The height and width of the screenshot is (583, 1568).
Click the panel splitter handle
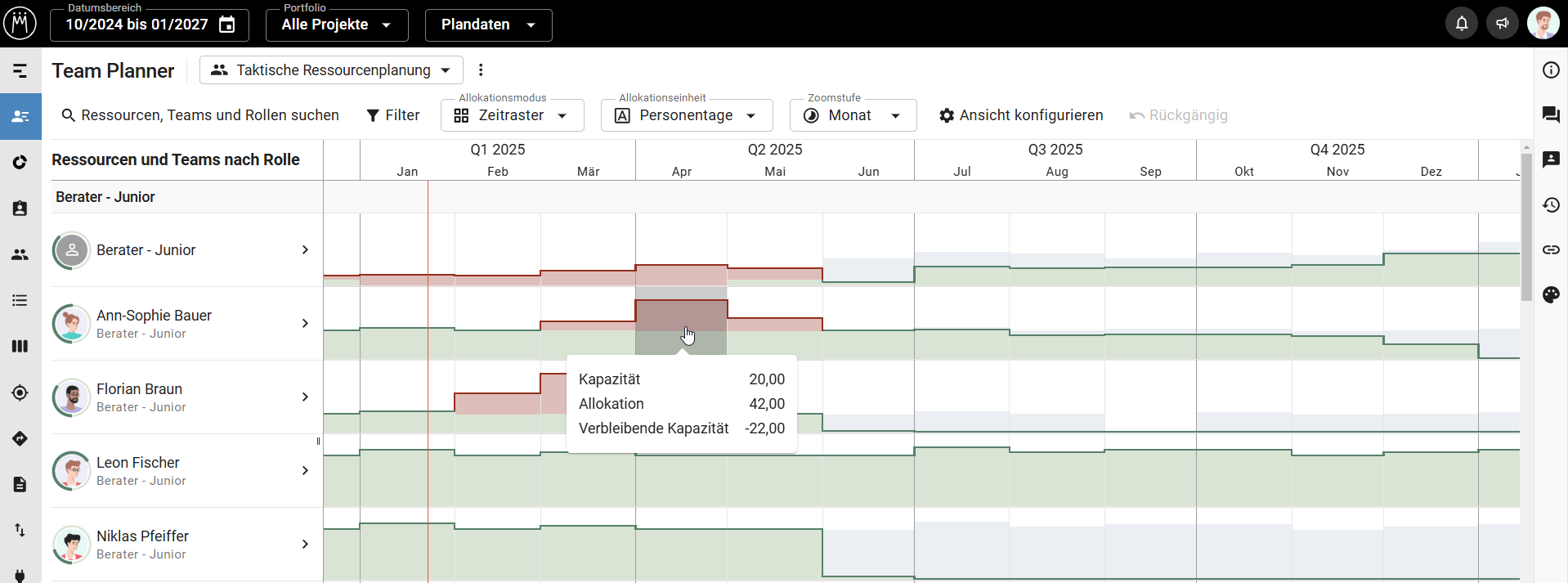[x=318, y=442]
